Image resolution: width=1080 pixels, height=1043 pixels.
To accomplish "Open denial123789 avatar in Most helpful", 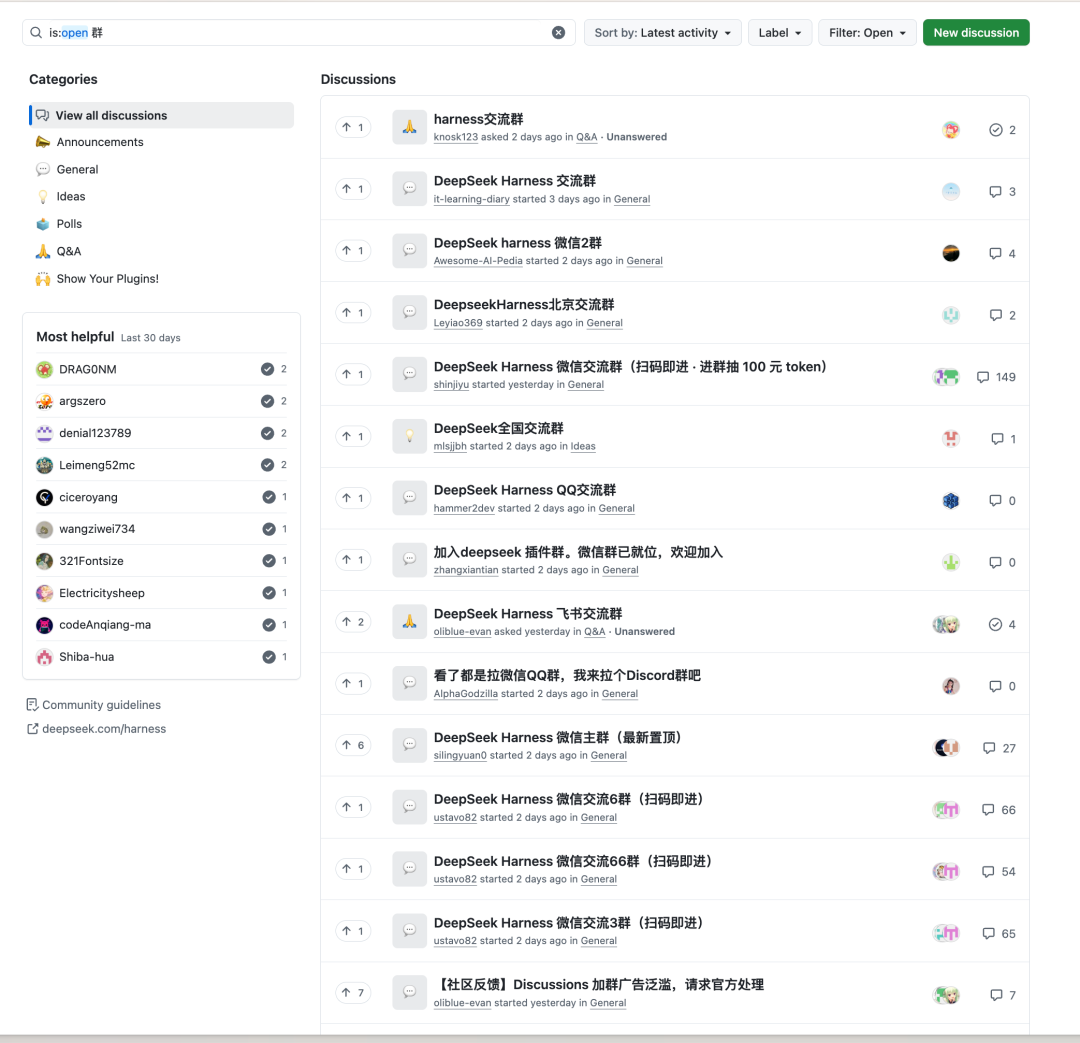I will (x=44, y=433).
